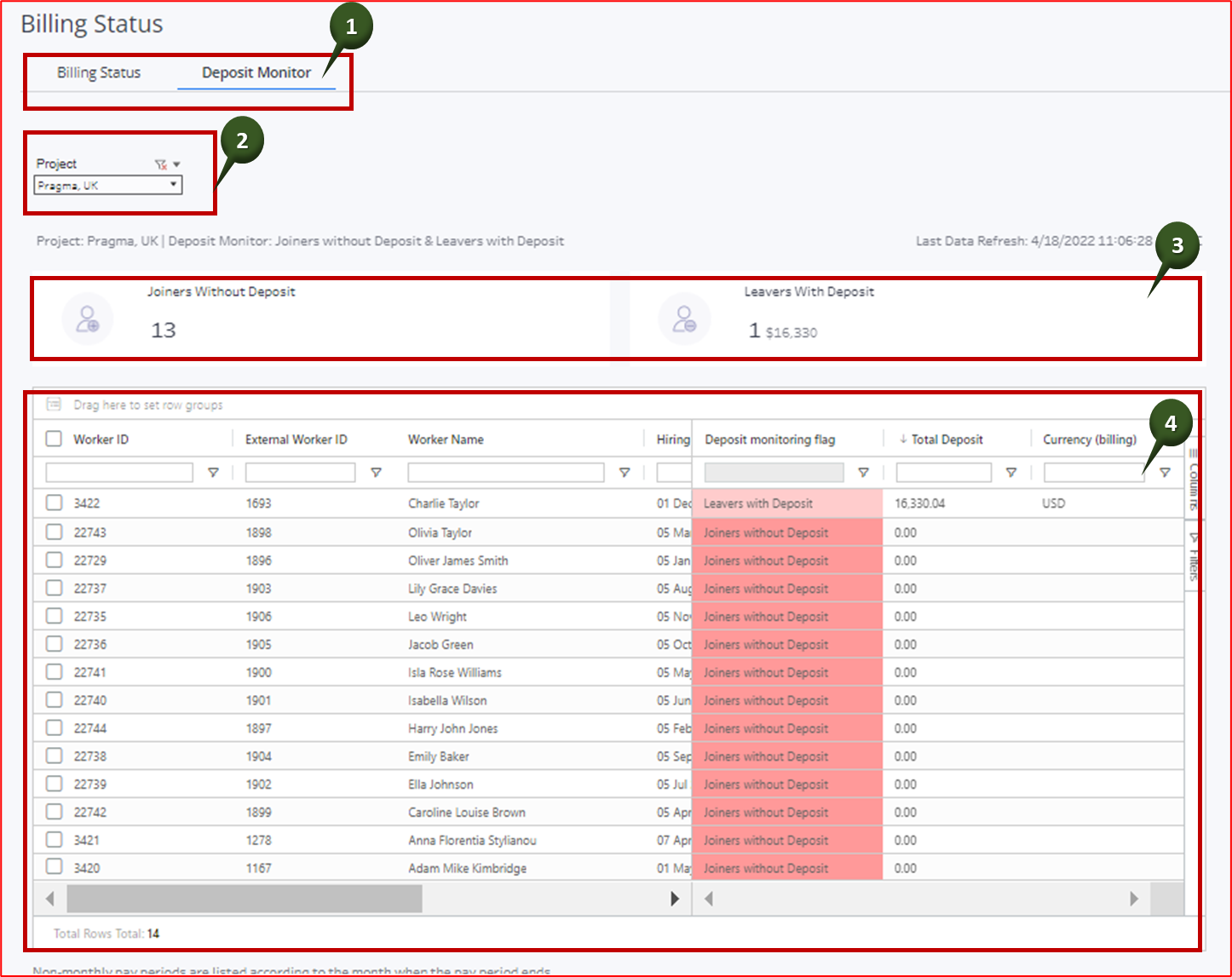Image resolution: width=1232 pixels, height=977 pixels.
Task: Click the Leavers With Deposit person icon
Action: click(684, 319)
